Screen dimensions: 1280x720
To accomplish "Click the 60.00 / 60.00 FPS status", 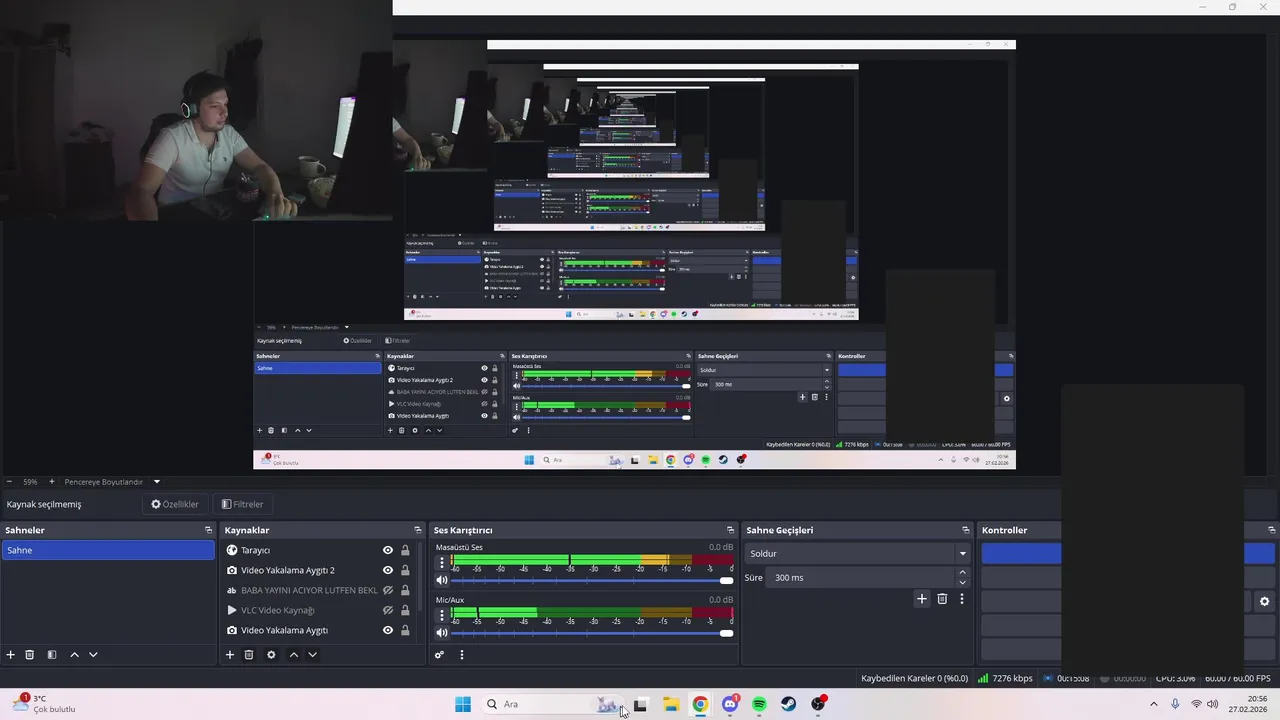I will 1237,678.
